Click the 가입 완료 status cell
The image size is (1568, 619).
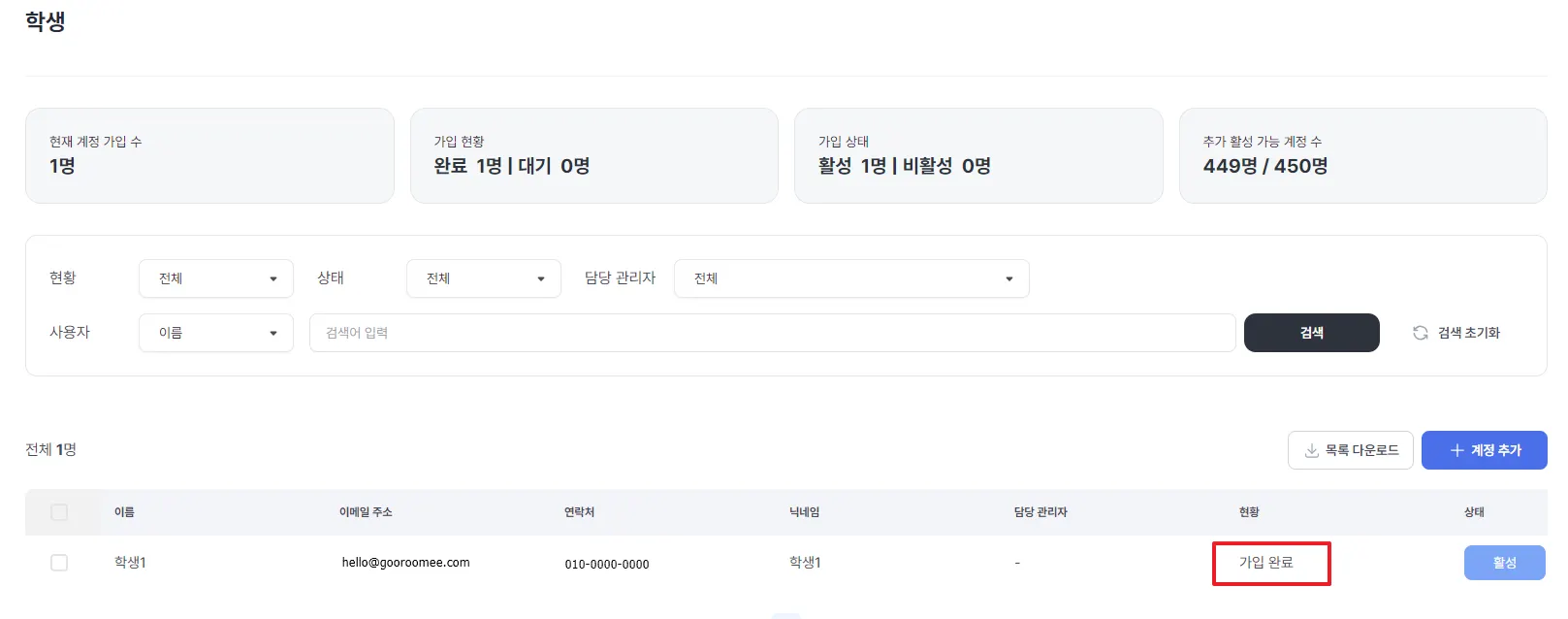[x=1266, y=563]
